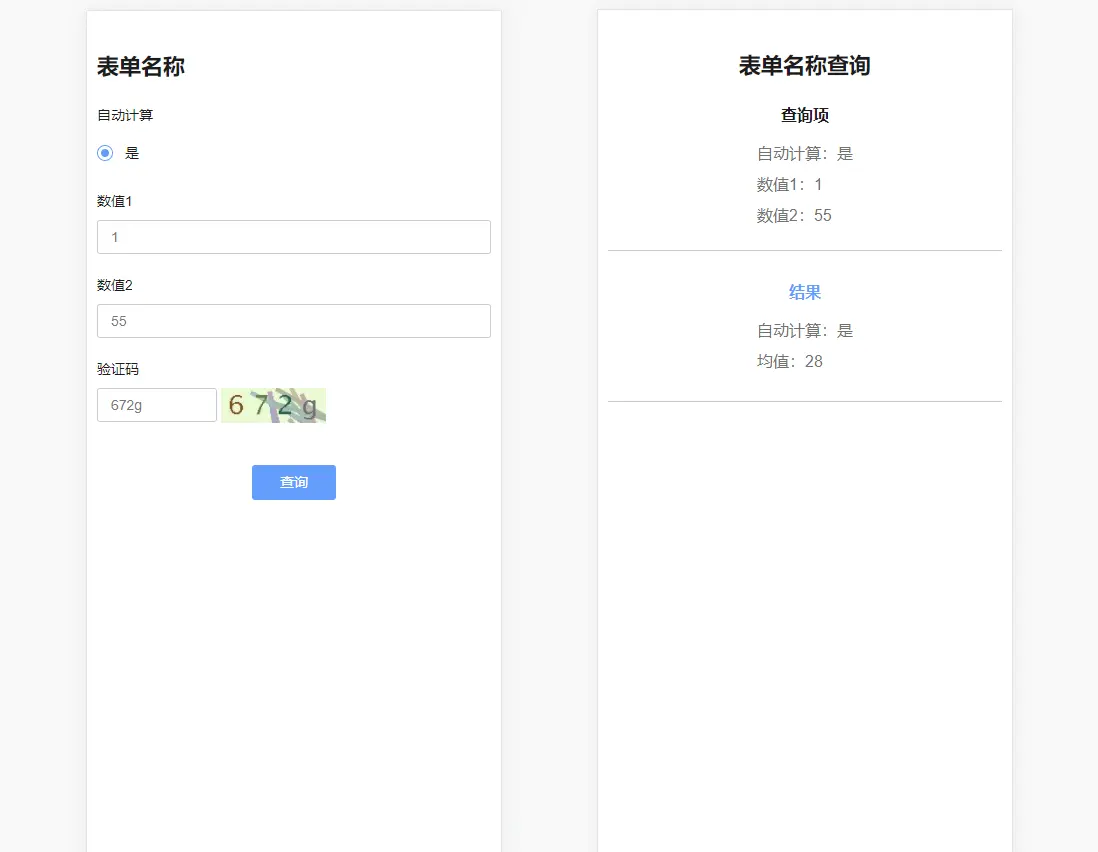Image resolution: width=1098 pixels, height=852 pixels.
Task: Focus the 验证码 text input
Action: click(157, 405)
